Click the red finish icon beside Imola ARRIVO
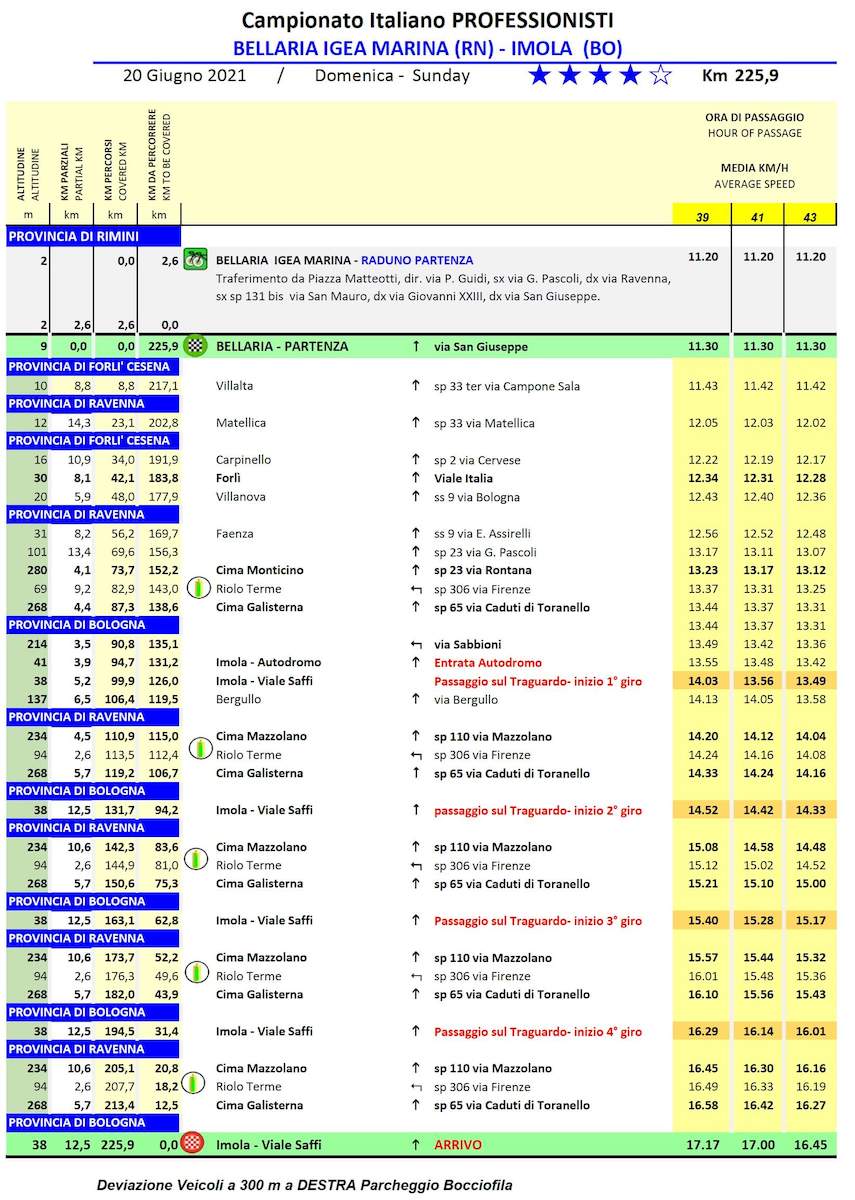This screenshot has width=855, height=1200. point(196,1144)
